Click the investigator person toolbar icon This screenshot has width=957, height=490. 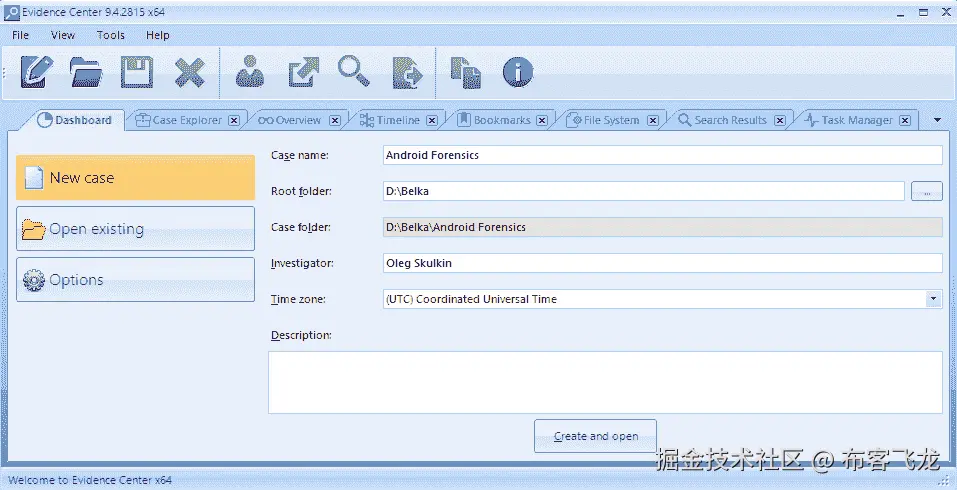[x=250, y=72]
